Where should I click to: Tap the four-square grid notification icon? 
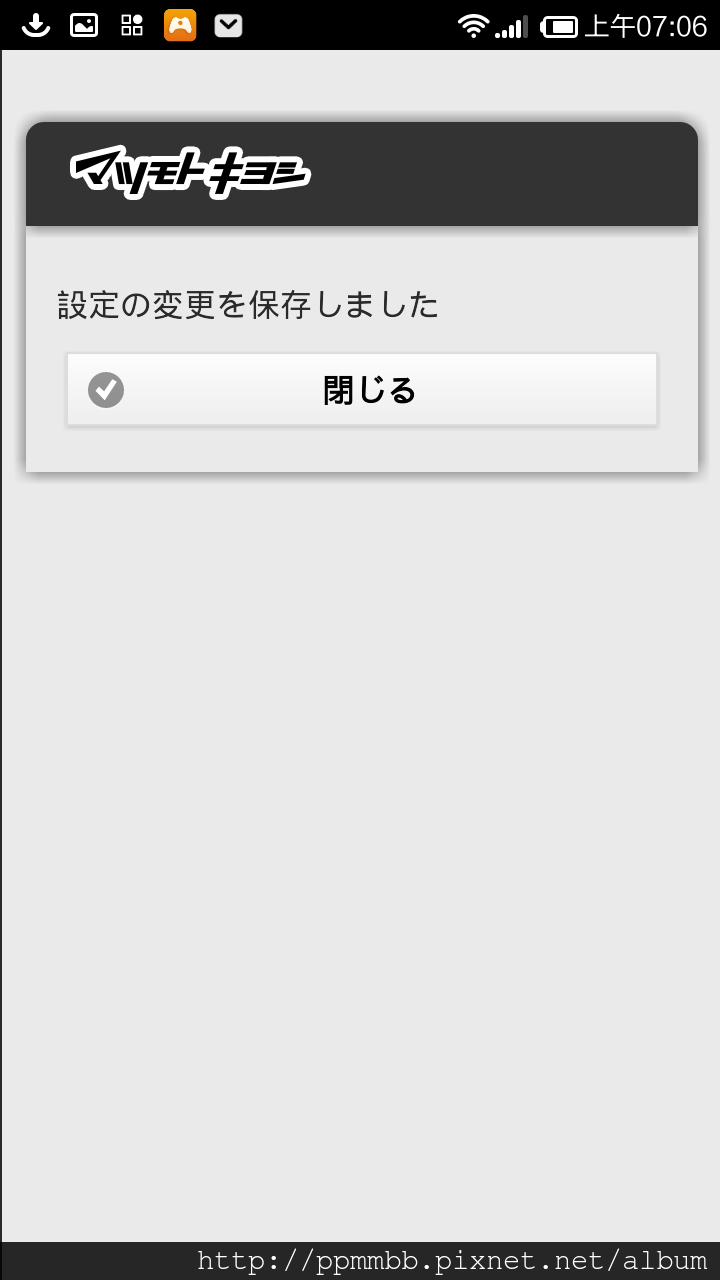coord(132,25)
